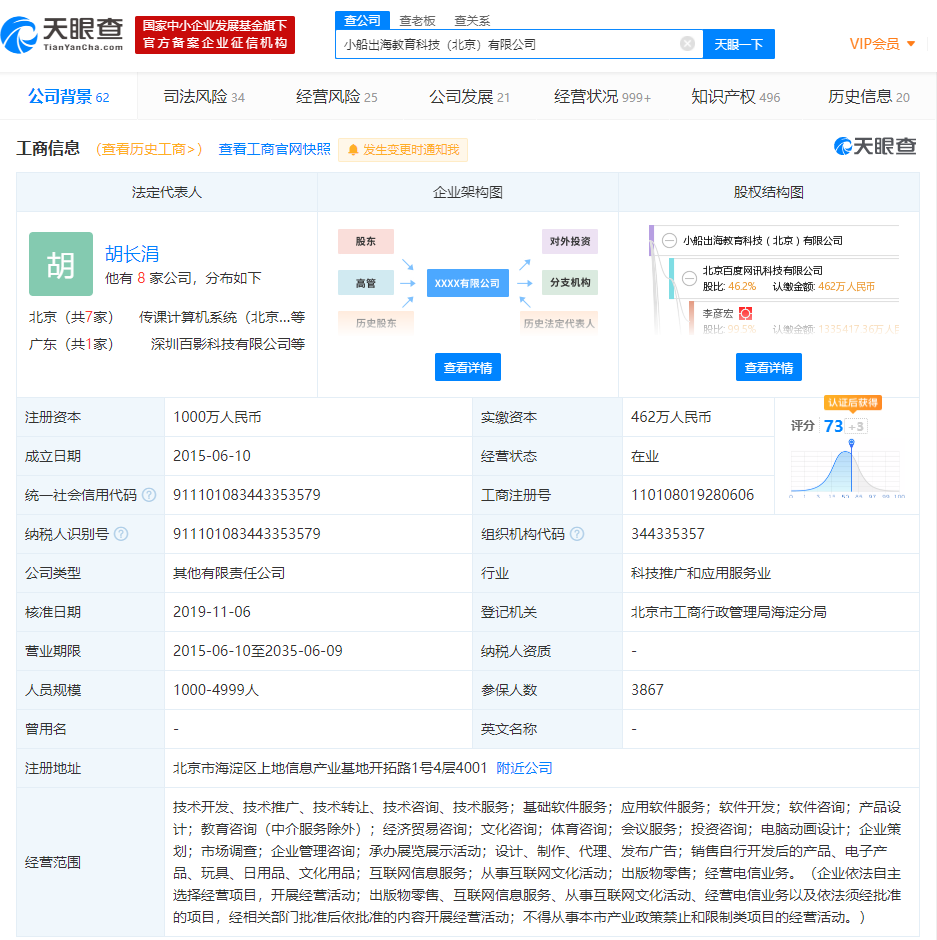
Task: Collapse the 小船出海教育科技 node minus icon
Action: pos(669,240)
